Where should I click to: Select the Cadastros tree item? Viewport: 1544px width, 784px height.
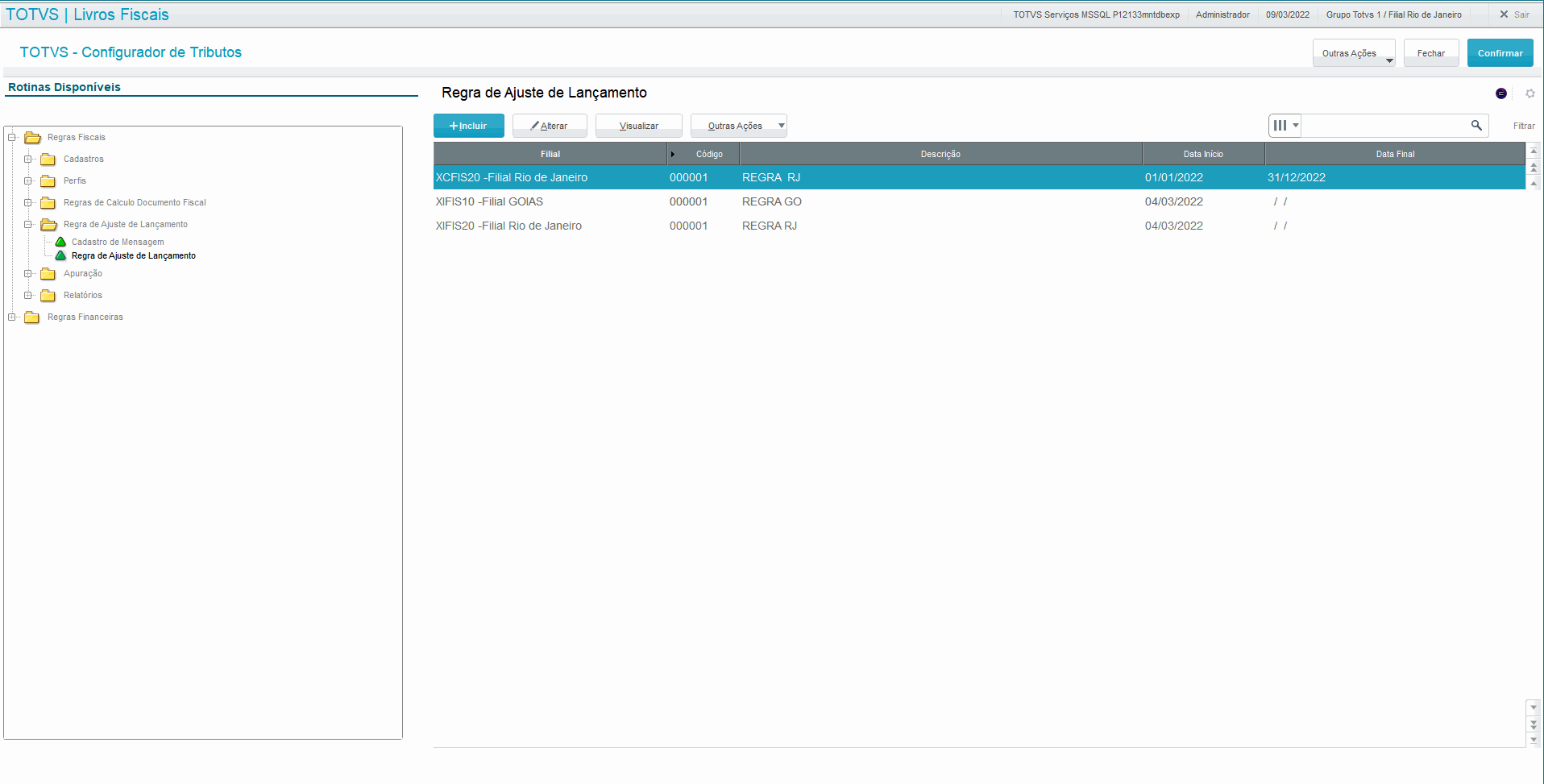click(84, 160)
